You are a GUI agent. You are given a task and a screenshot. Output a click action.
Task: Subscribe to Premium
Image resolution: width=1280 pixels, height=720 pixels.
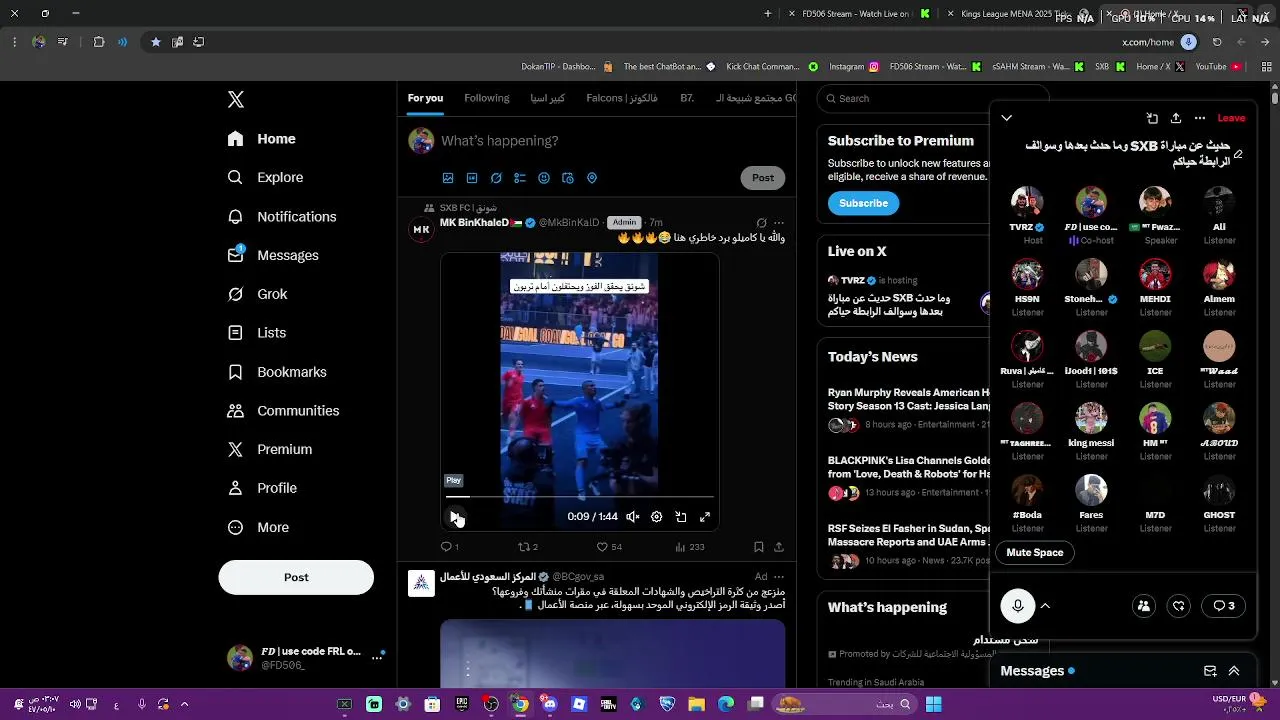tap(863, 203)
